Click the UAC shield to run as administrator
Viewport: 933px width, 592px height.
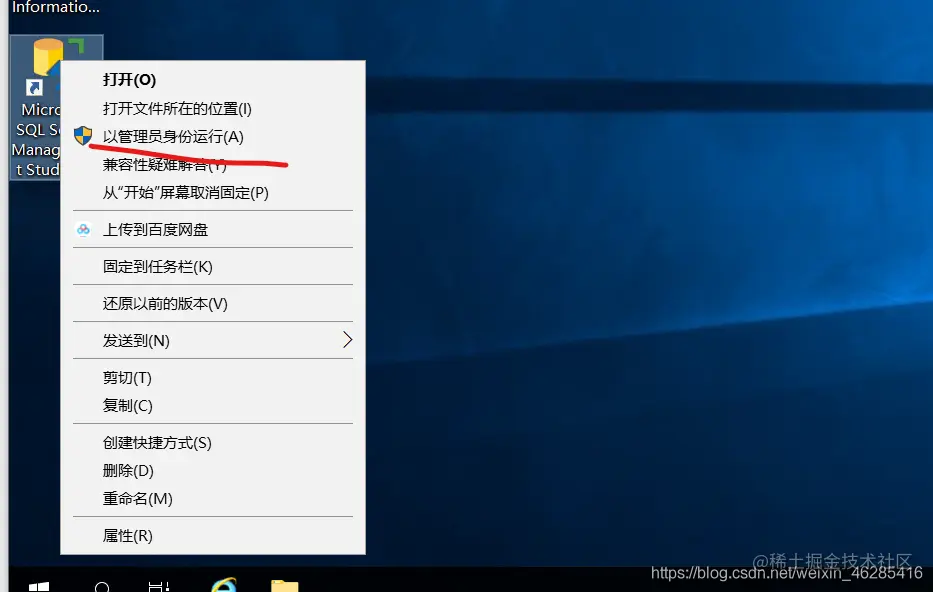tap(84, 135)
